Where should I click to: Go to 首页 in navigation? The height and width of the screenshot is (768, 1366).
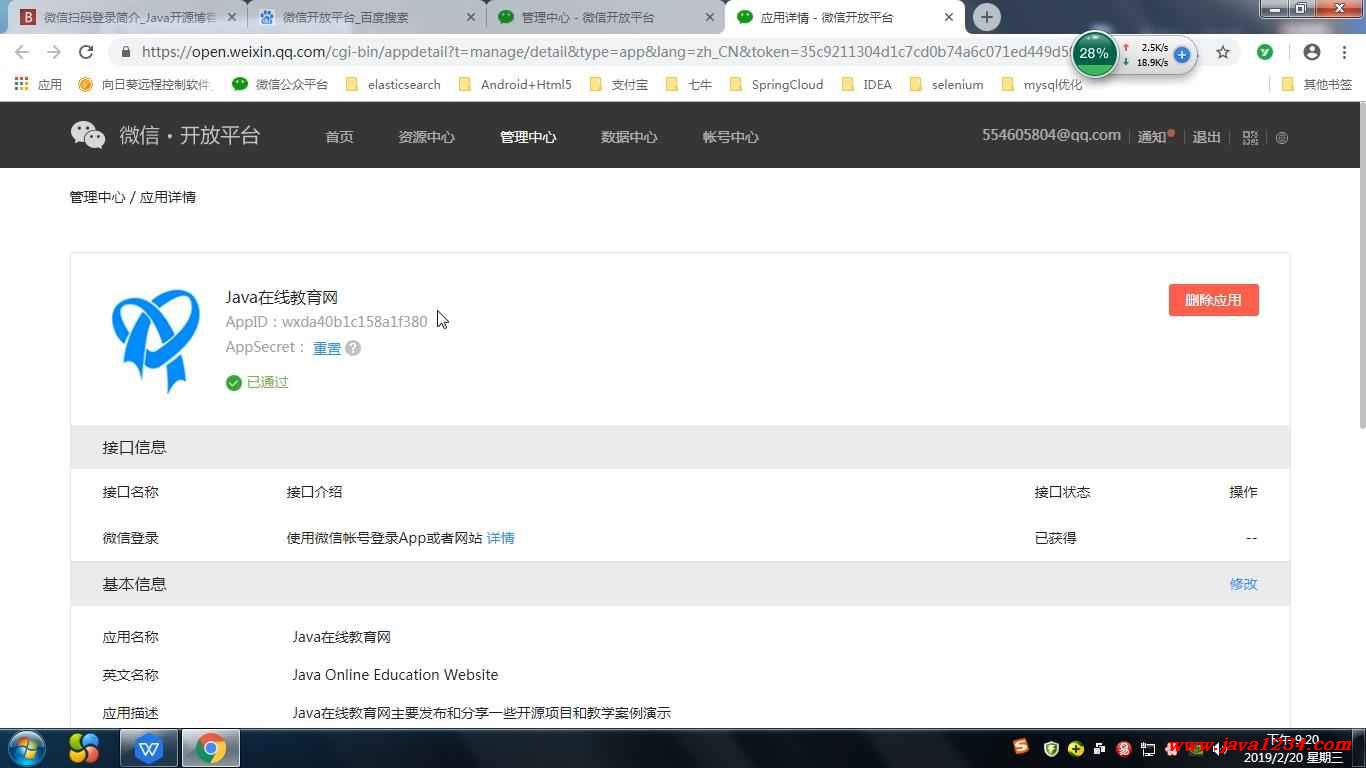coord(339,137)
